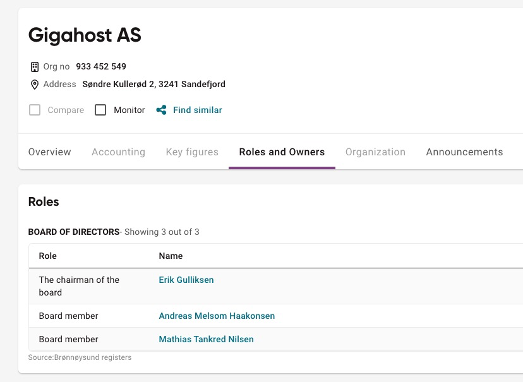Open the Accounting tab
Viewport: 523px width, 382px height.
coord(118,152)
